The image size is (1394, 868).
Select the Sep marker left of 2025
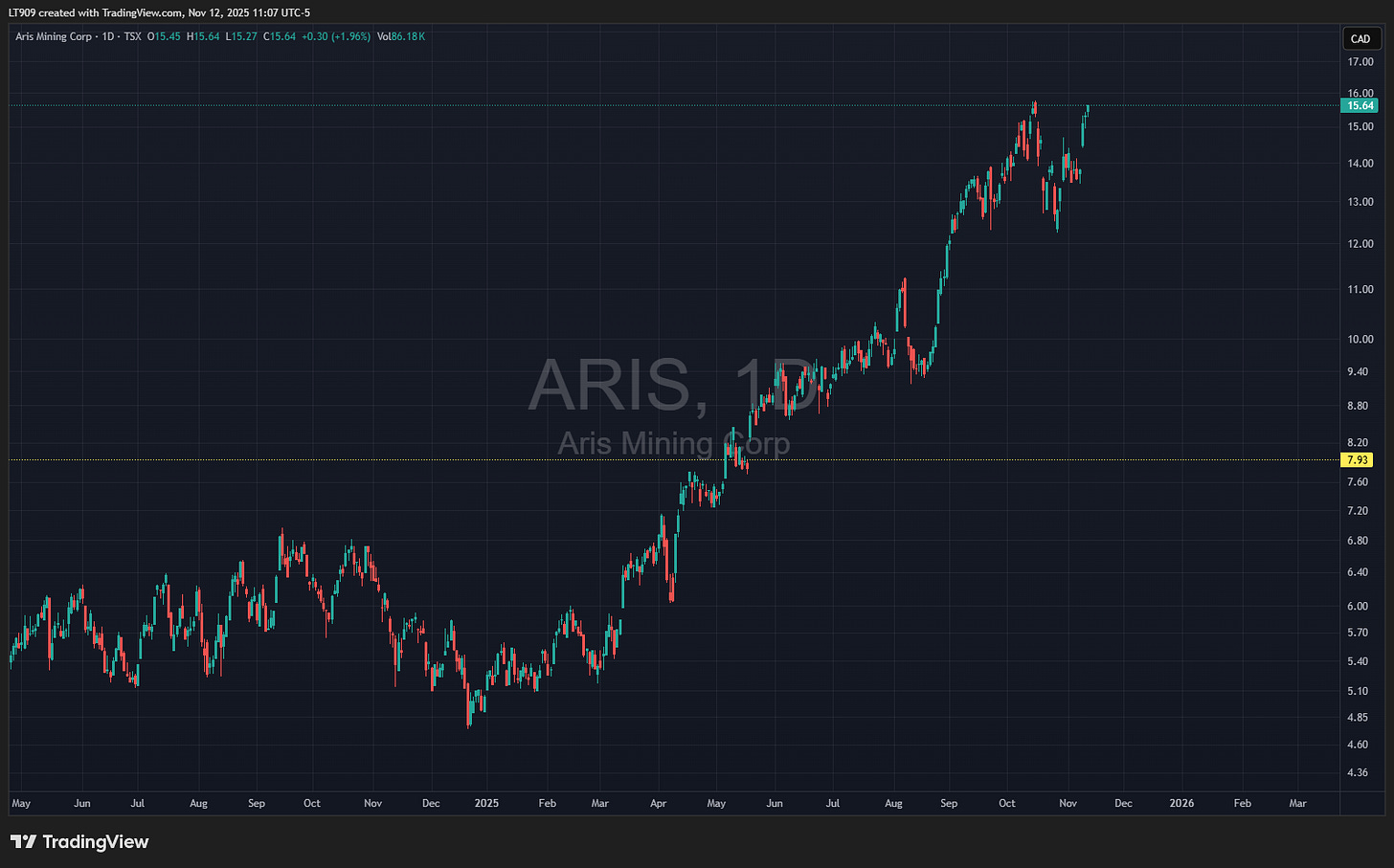257,803
